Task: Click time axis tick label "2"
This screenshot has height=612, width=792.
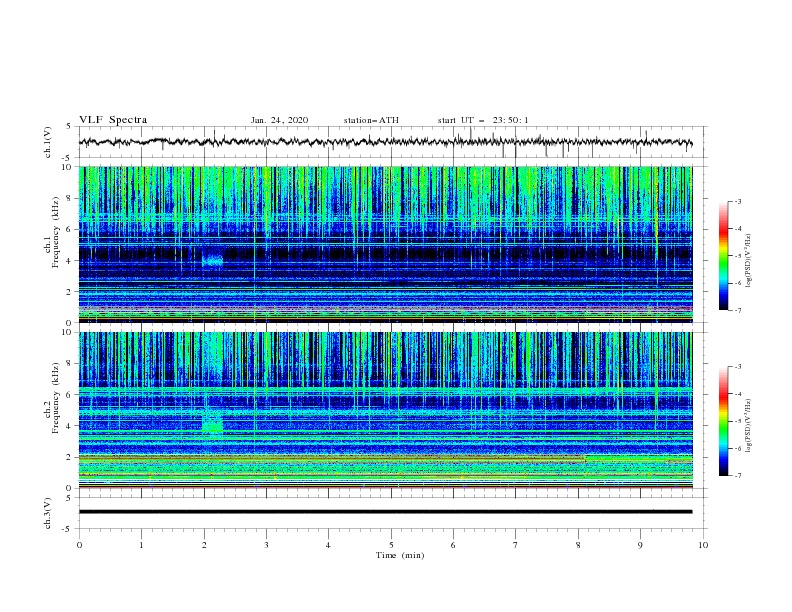Action: [204, 545]
